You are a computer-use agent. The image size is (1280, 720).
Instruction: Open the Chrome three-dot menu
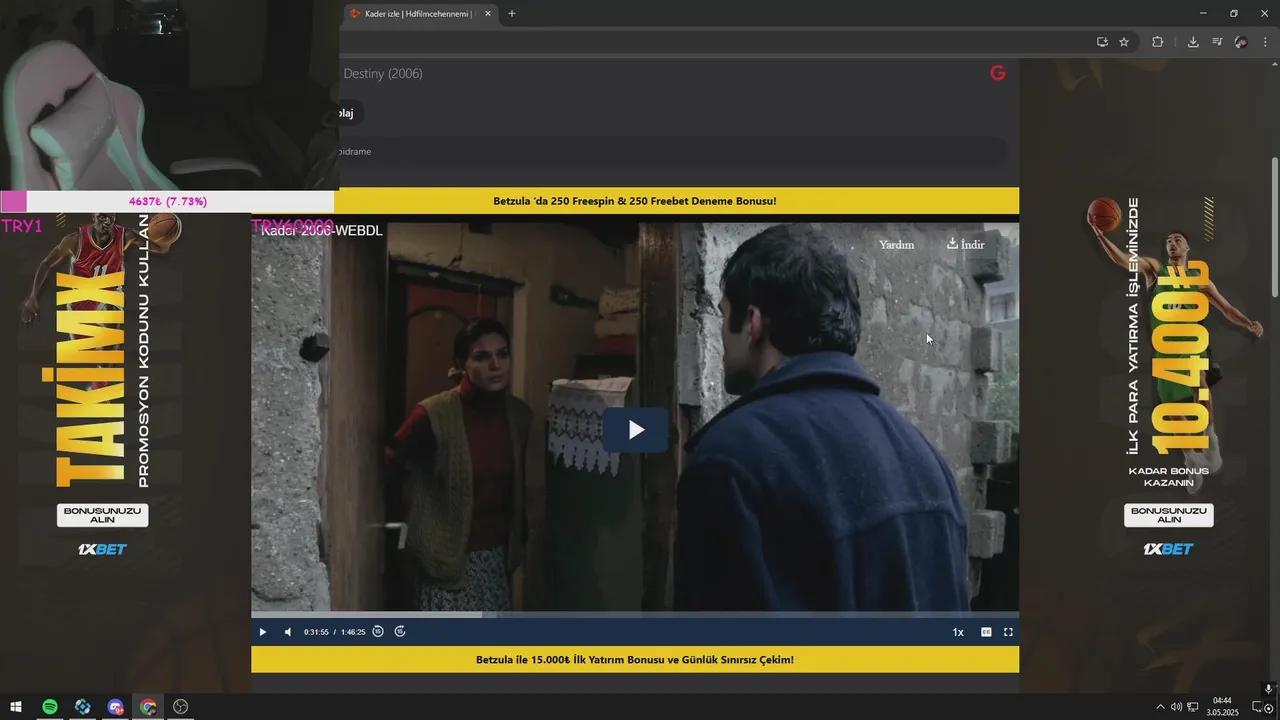point(1265,42)
